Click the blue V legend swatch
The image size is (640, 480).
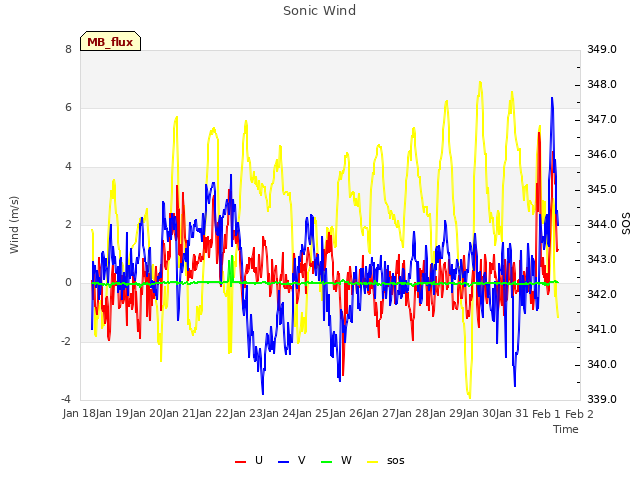pyautogui.click(x=283, y=462)
